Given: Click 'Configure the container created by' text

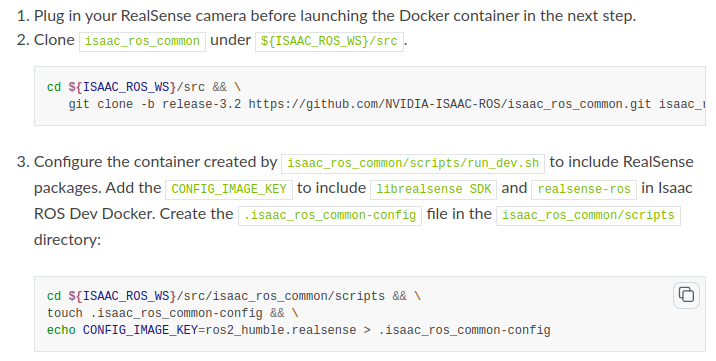Looking at the screenshot, I should tap(156, 162).
